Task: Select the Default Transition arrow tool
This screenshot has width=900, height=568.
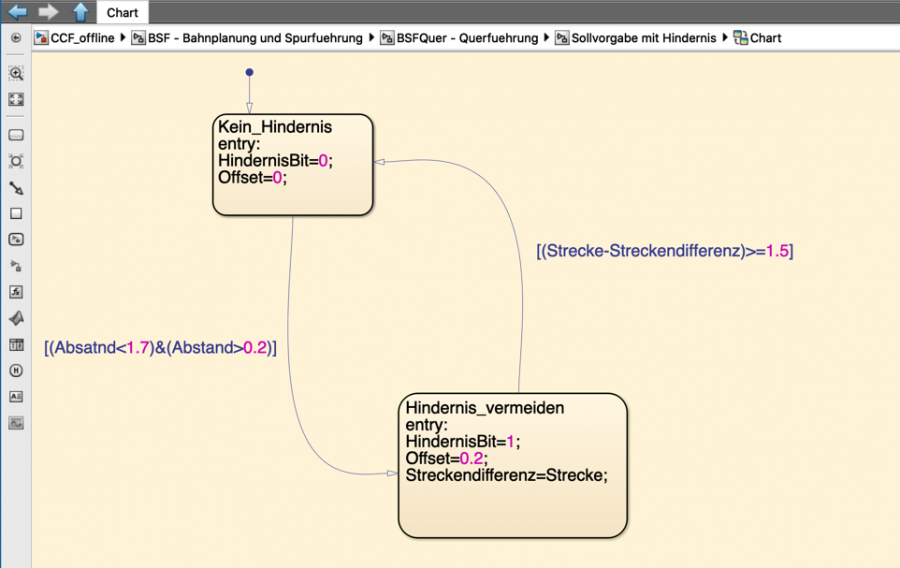Action: pos(16,188)
